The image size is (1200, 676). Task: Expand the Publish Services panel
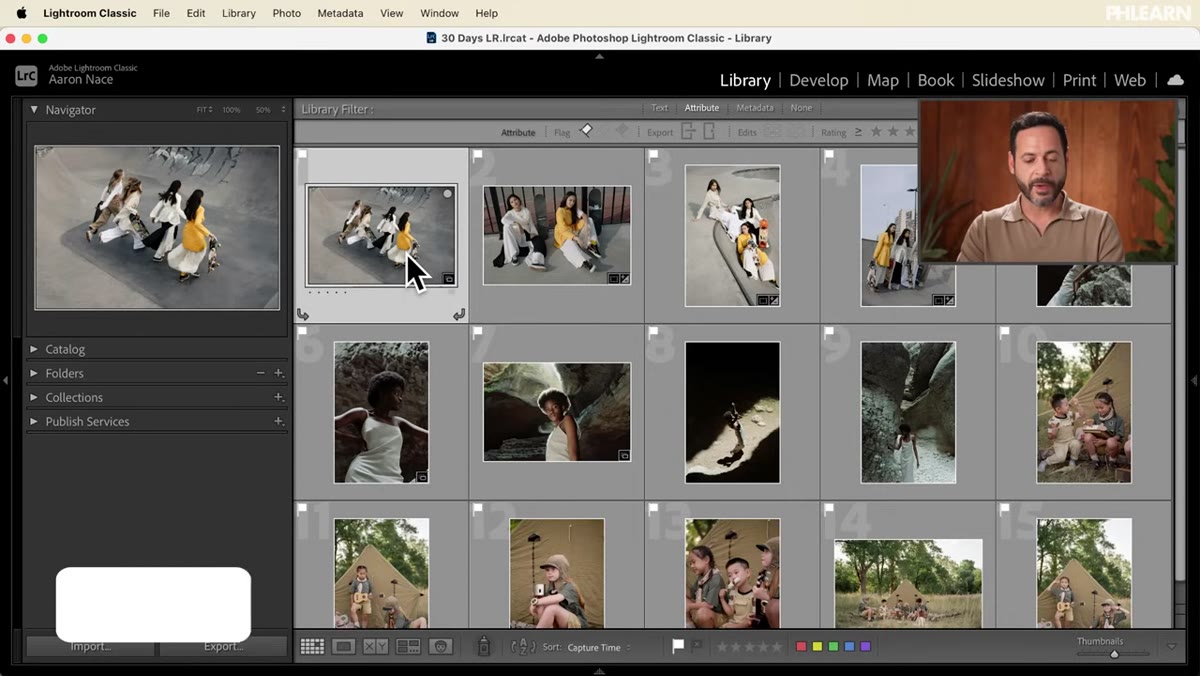click(x=34, y=421)
